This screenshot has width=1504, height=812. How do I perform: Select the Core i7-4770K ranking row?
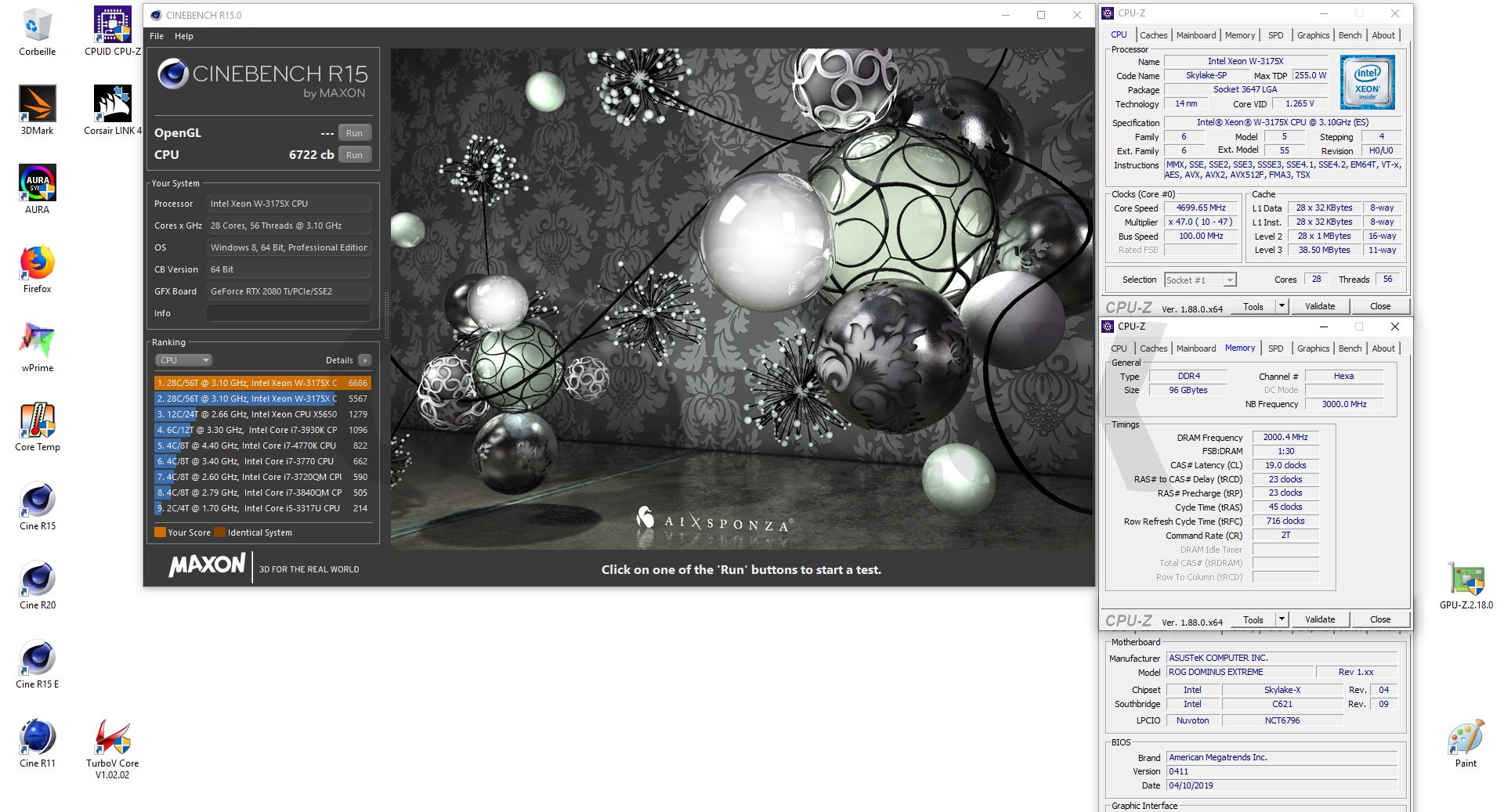point(262,446)
